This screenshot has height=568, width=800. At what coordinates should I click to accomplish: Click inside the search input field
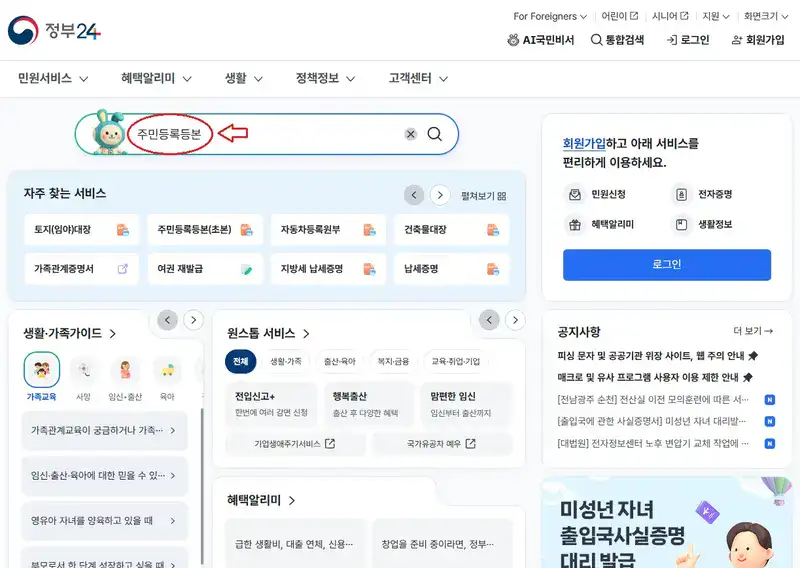point(265,134)
